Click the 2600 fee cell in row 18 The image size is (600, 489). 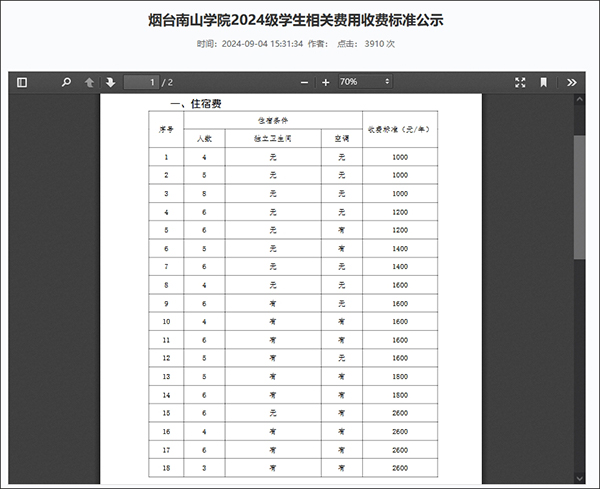(400, 468)
